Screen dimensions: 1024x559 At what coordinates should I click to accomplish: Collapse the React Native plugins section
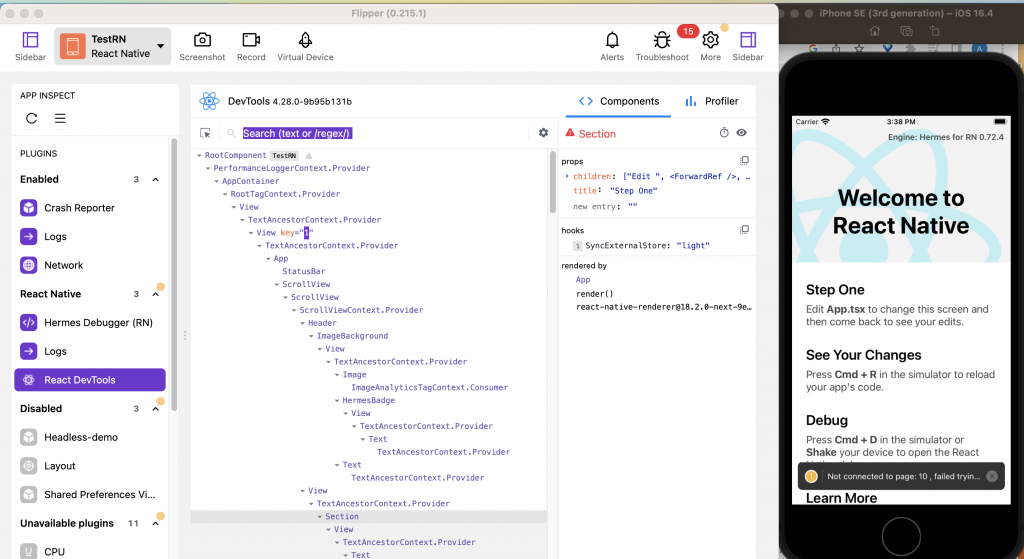155,295
